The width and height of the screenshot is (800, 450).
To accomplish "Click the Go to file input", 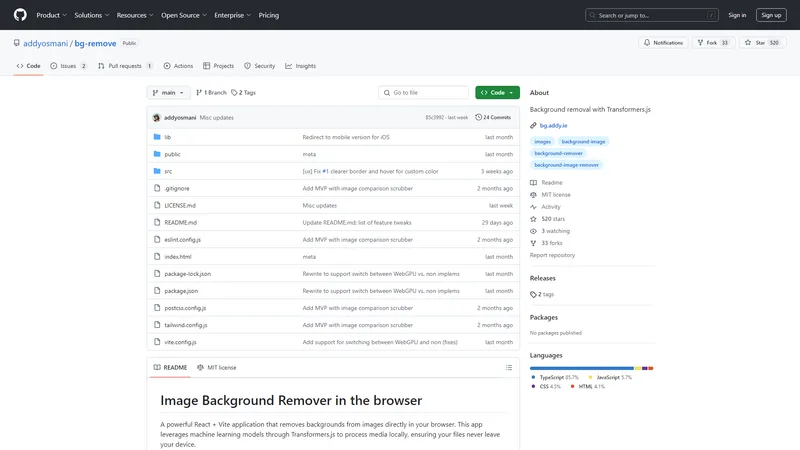I will point(423,92).
